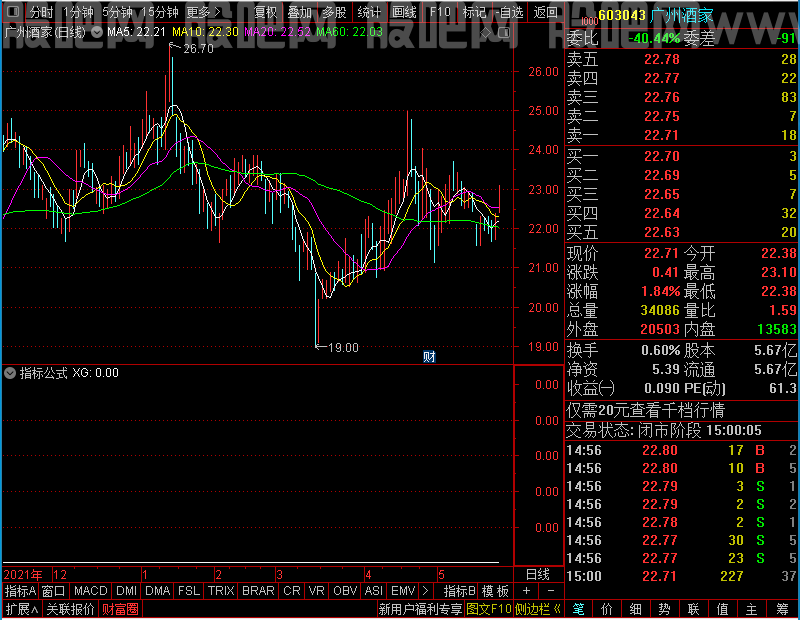The height and width of the screenshot is (620, 800).
Task: Toggle the panel layout icon at toolbar start
Action: (13, 11)
